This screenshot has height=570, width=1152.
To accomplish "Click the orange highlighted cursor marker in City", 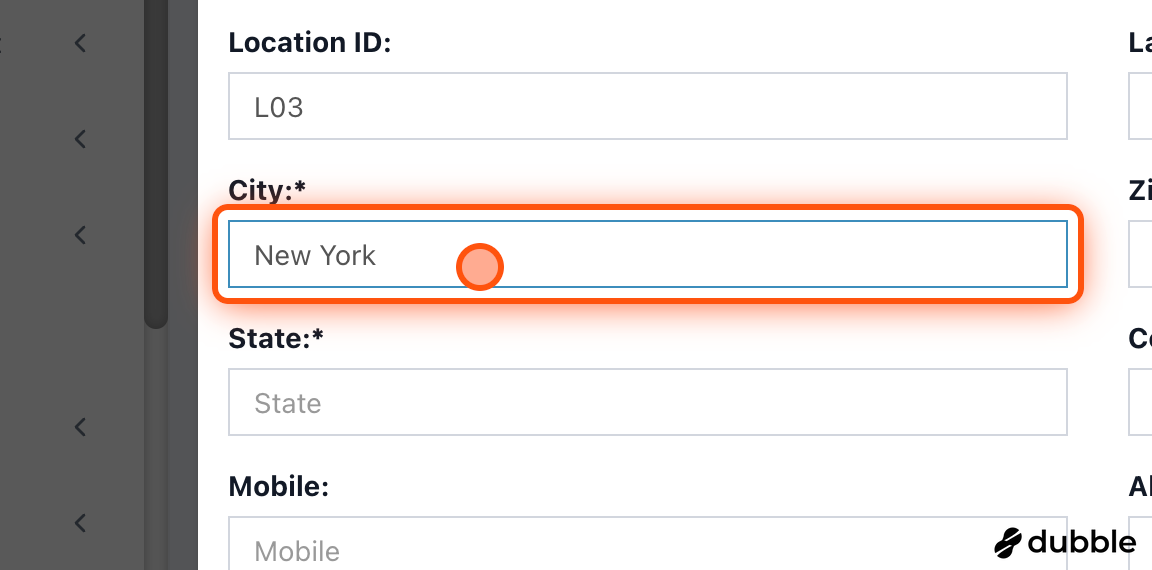I will coord(480,267).
